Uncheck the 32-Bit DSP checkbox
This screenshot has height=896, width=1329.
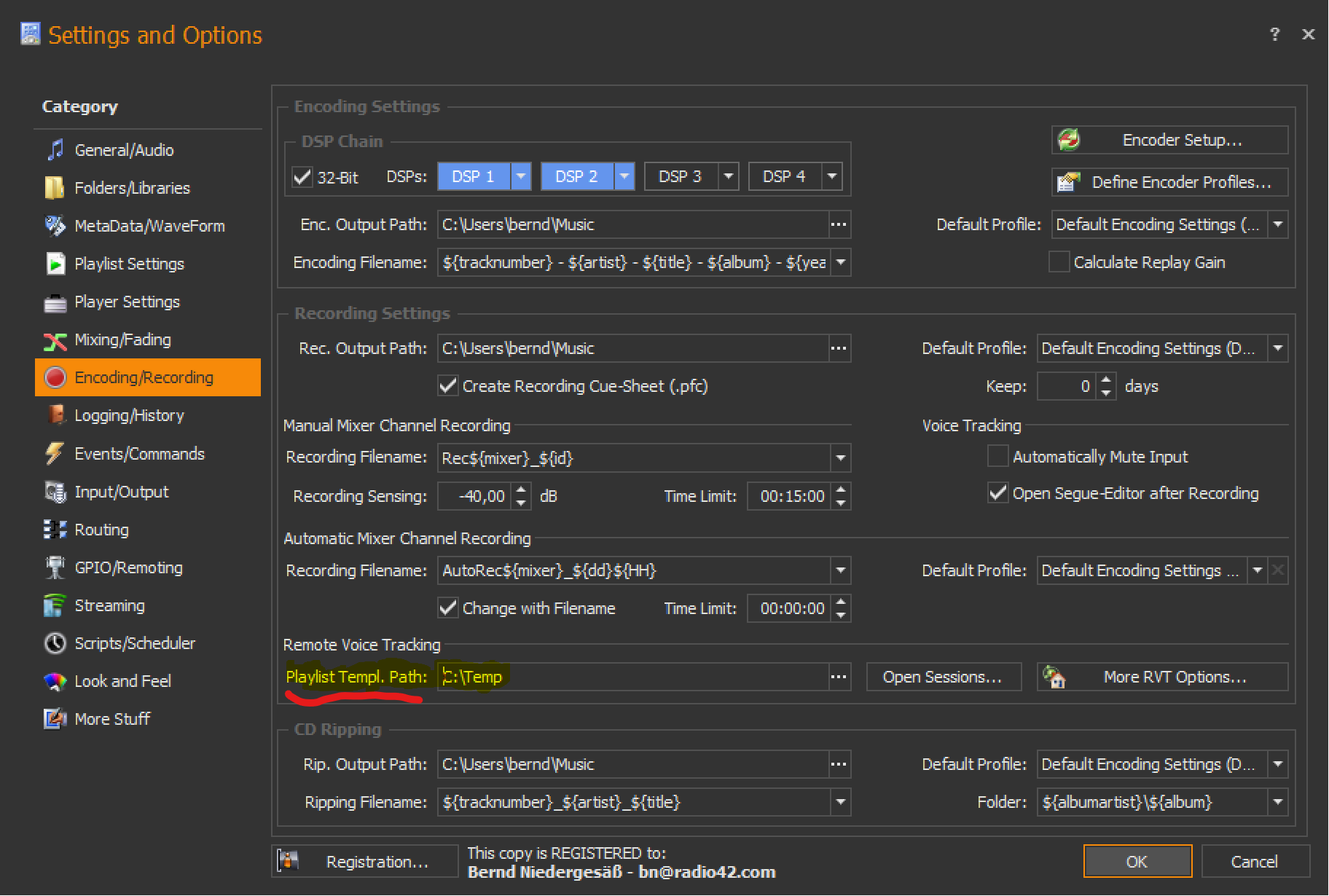tap(302, 177)
